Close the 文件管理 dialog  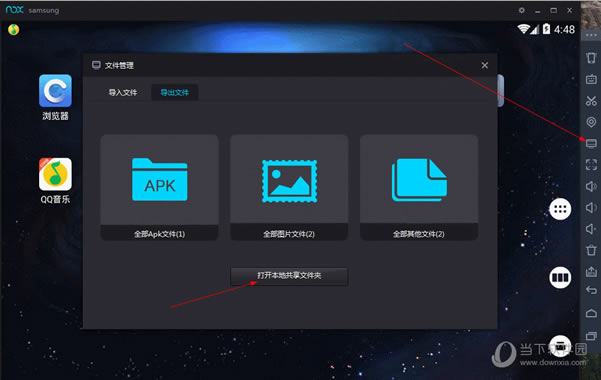click(484, 66)
